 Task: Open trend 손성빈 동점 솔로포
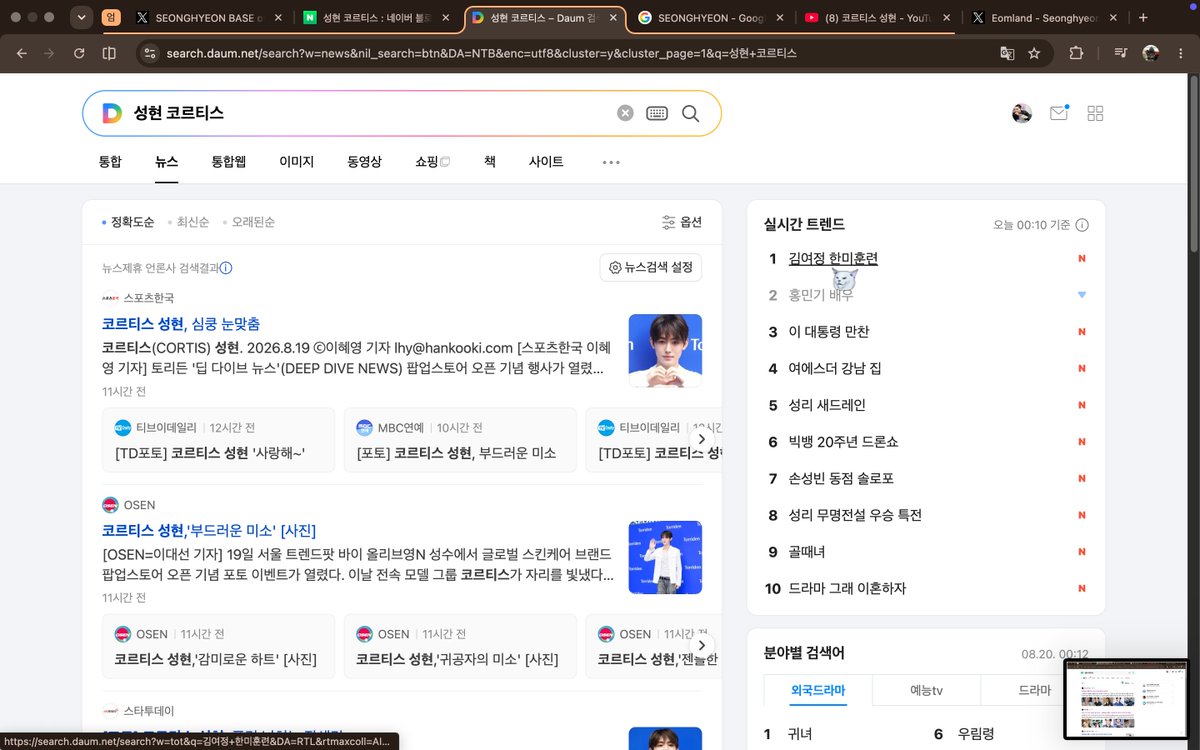(x=841, y=479)
